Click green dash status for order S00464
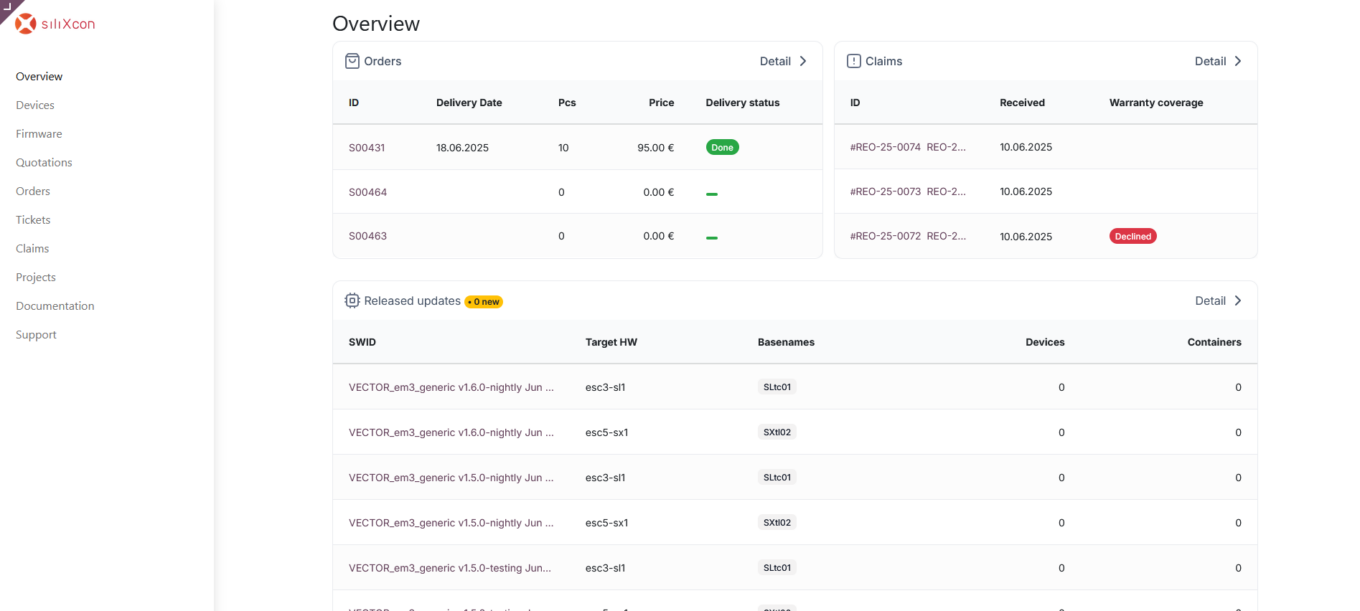 712,193
